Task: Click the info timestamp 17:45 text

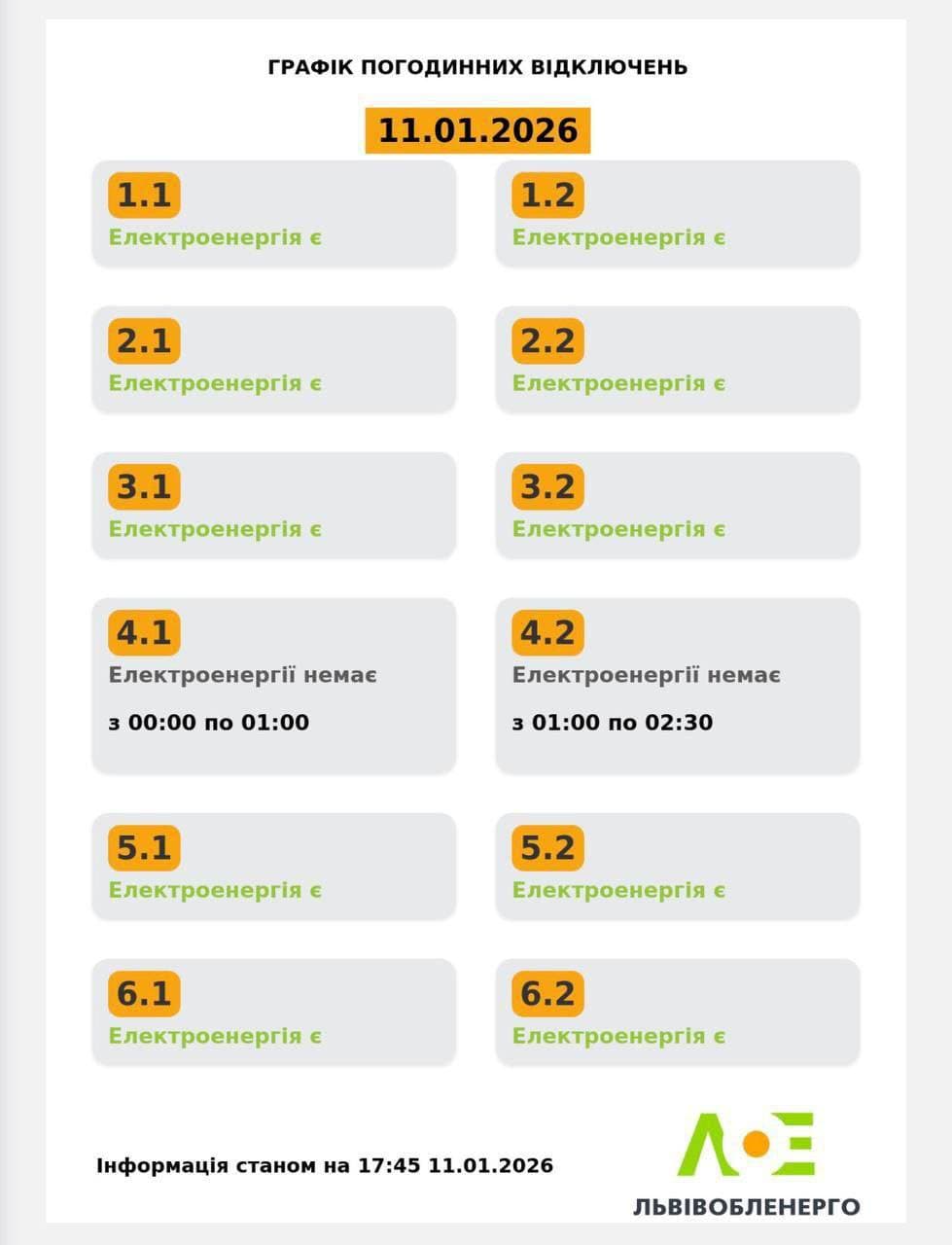Action: point(325,1165)
